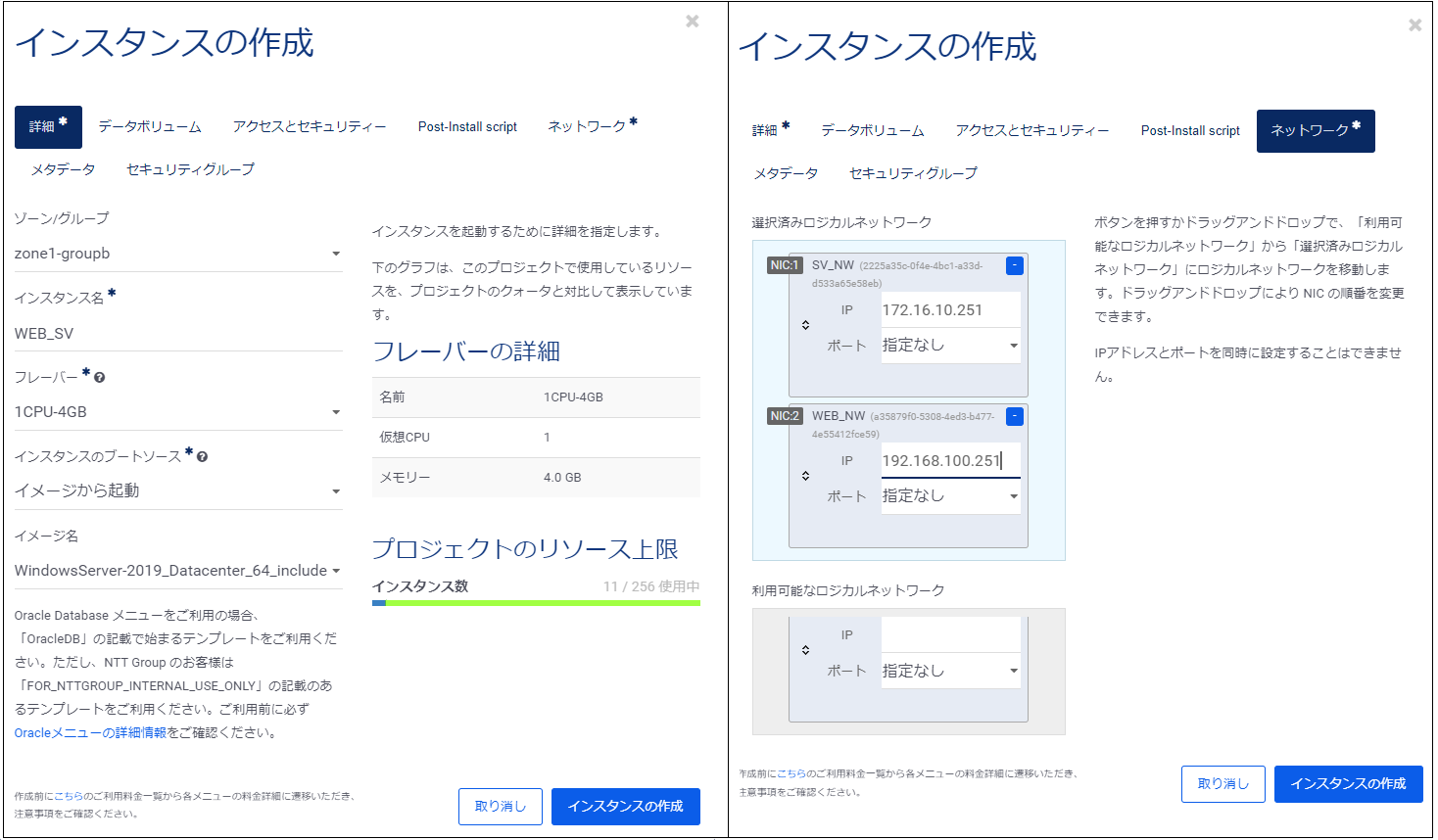Click the help icon next to フレーバー
Screen dimensions: 1438x840
(99, 377)
